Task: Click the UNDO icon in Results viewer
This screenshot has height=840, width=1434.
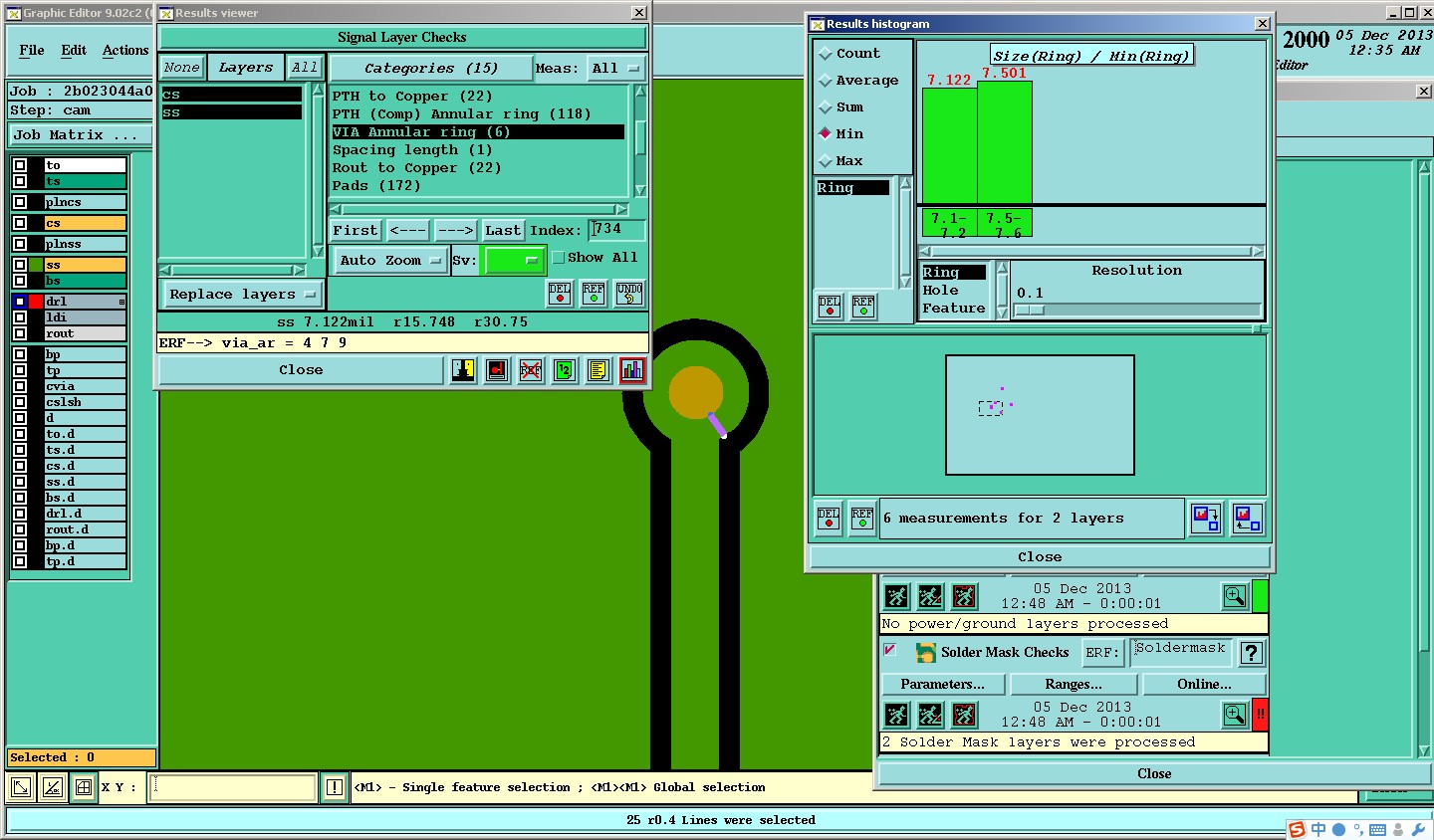Action: (629, 294)
